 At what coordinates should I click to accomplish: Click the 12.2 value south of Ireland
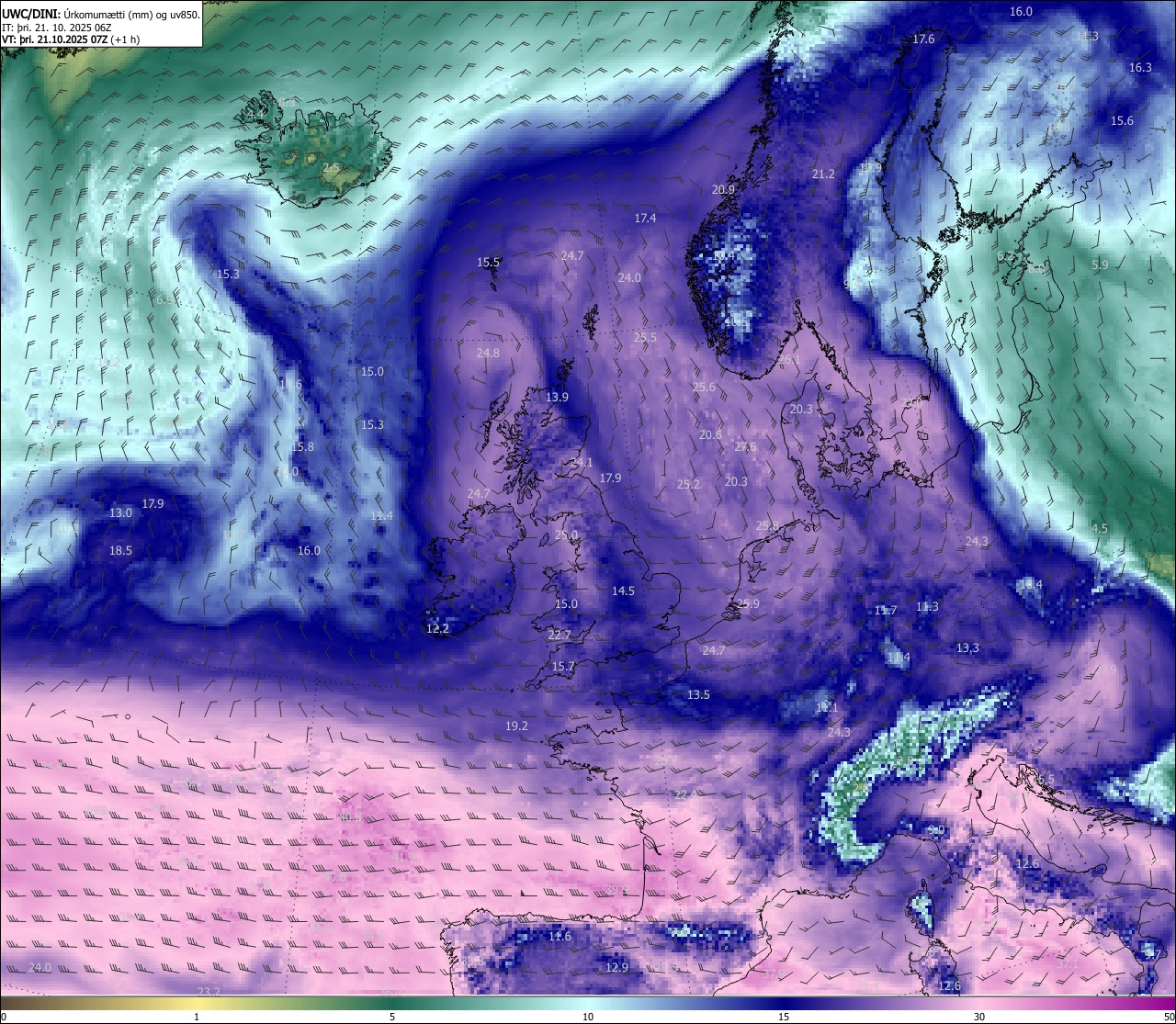coord(437,628)
